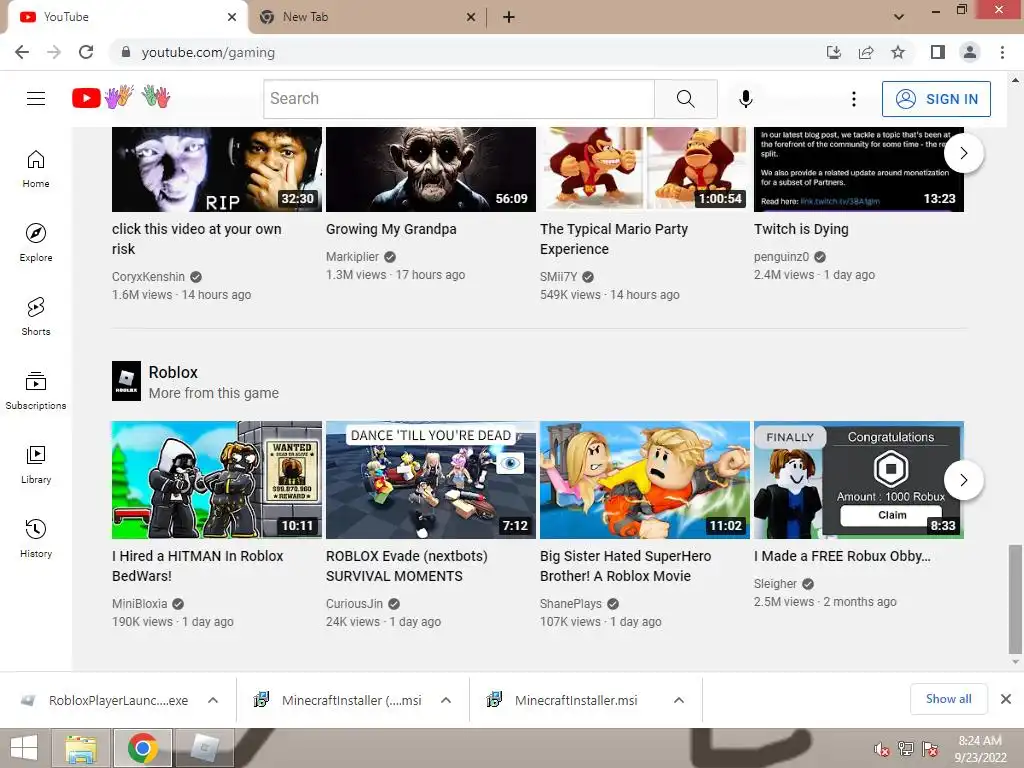Click the YouTube search field

tap(459, 99)
